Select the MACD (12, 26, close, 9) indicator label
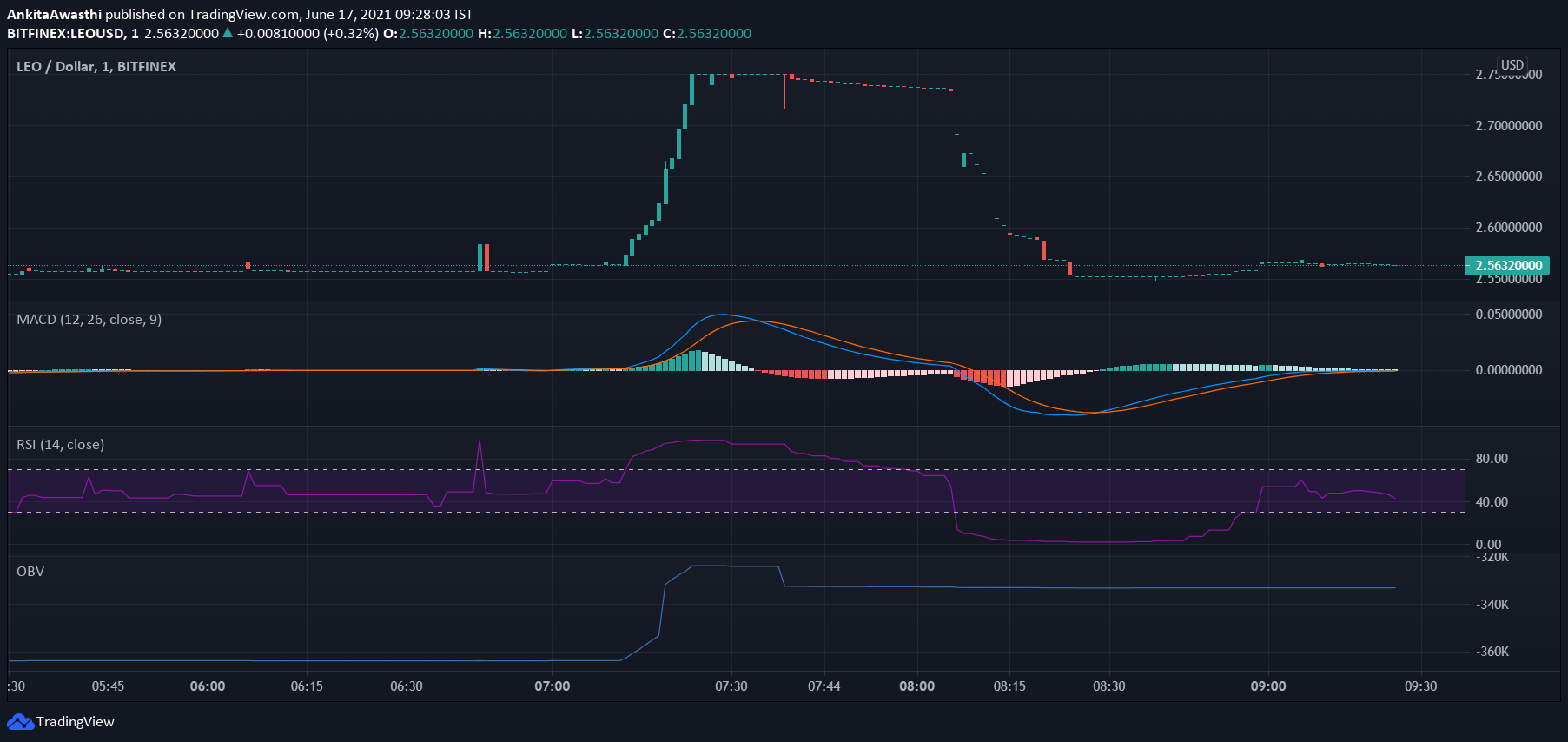Viewport: 1568px width, 742px height. [x=89, y=320]
